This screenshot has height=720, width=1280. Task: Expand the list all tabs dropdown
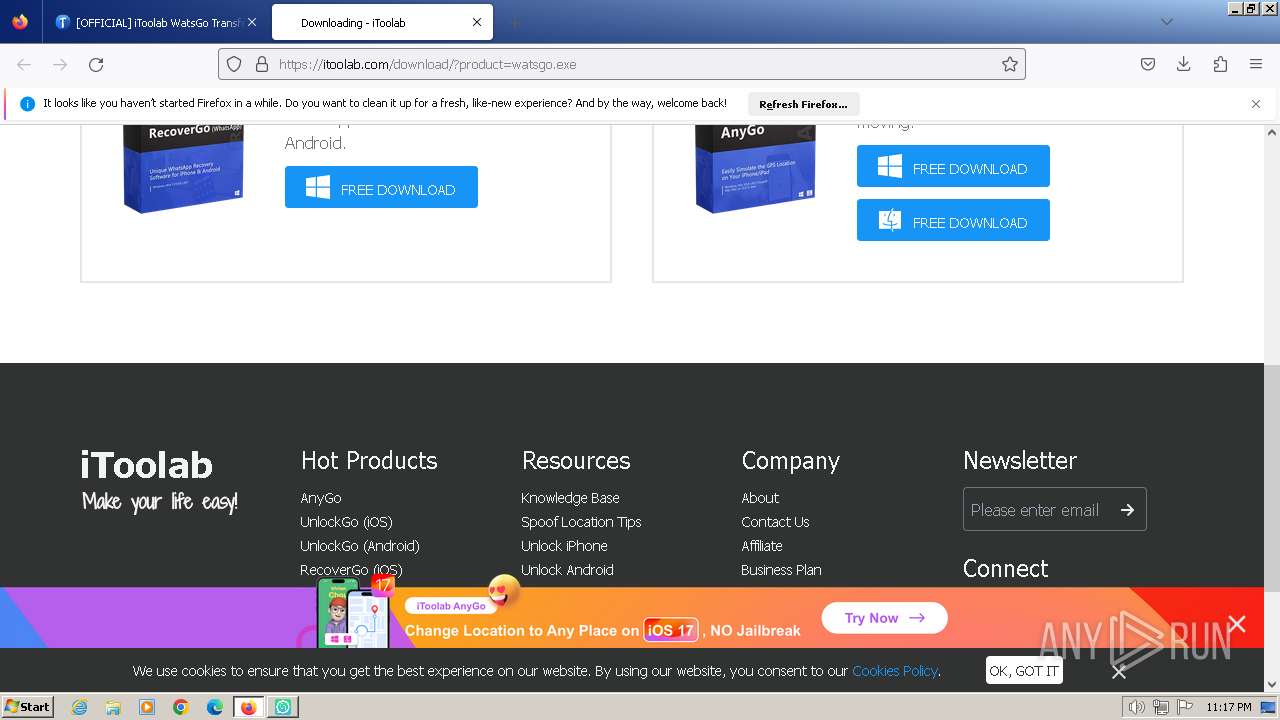coord(1166,22)
